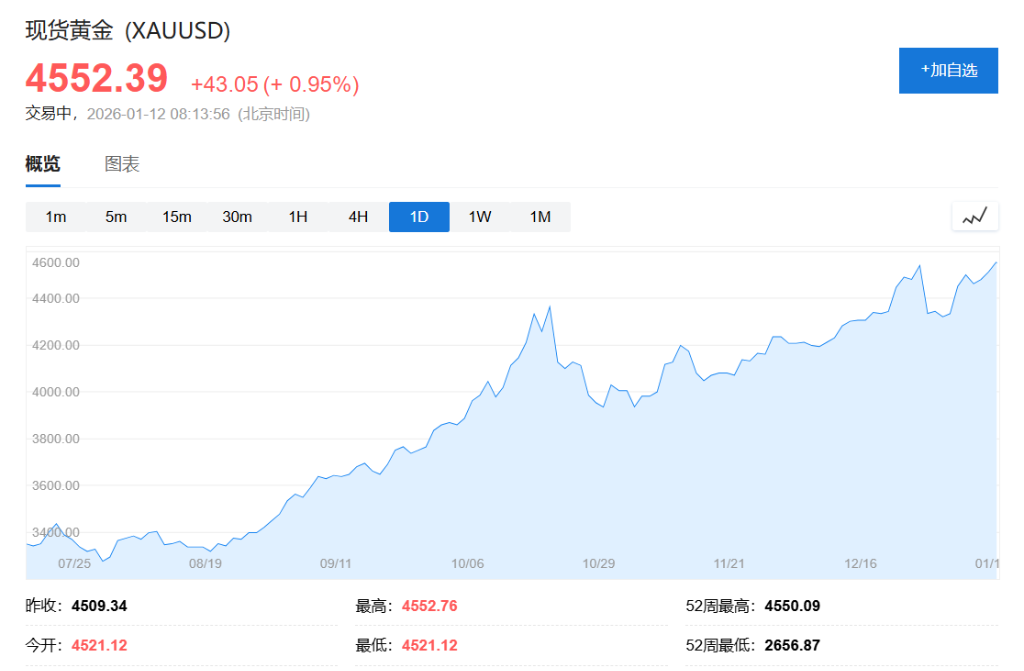1024x671 pixels.
Task: Toggle the active 1D interval button
Action: click(x=418, y=216)
